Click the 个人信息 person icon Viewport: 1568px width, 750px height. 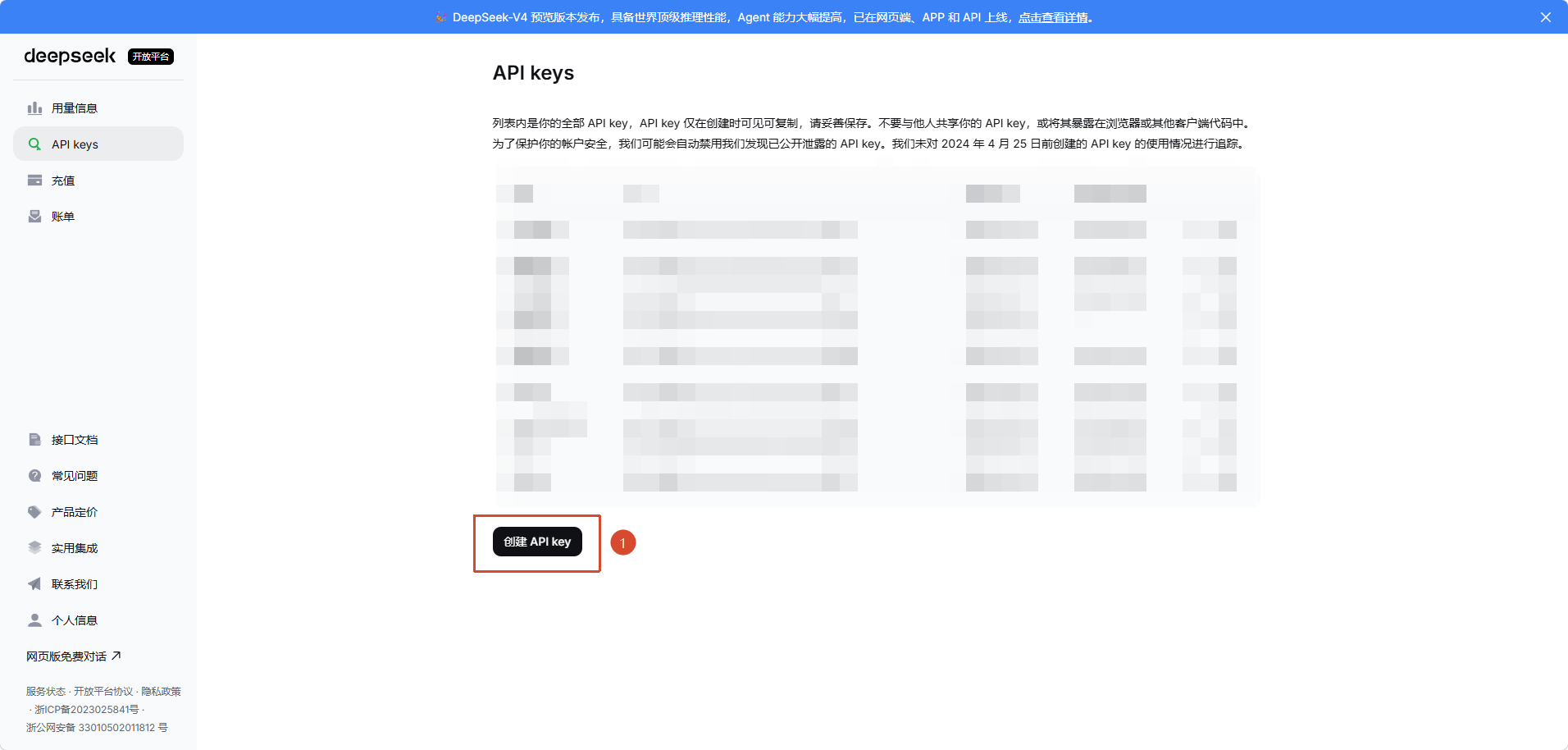34,620
